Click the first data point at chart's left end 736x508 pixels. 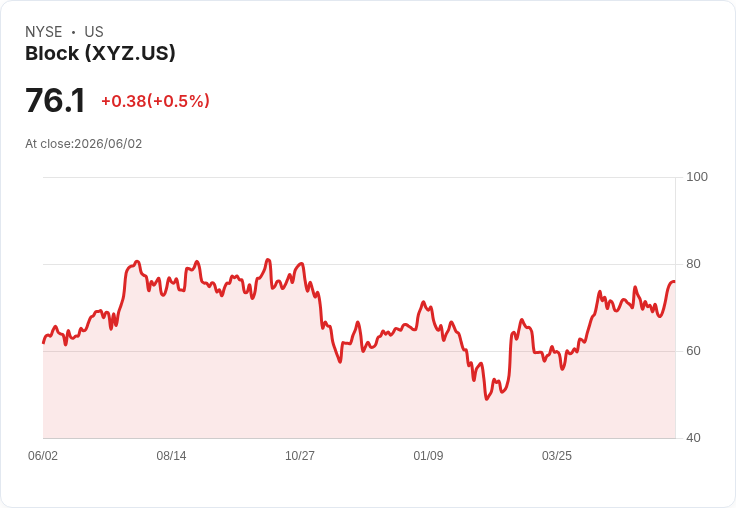(44, 343)
